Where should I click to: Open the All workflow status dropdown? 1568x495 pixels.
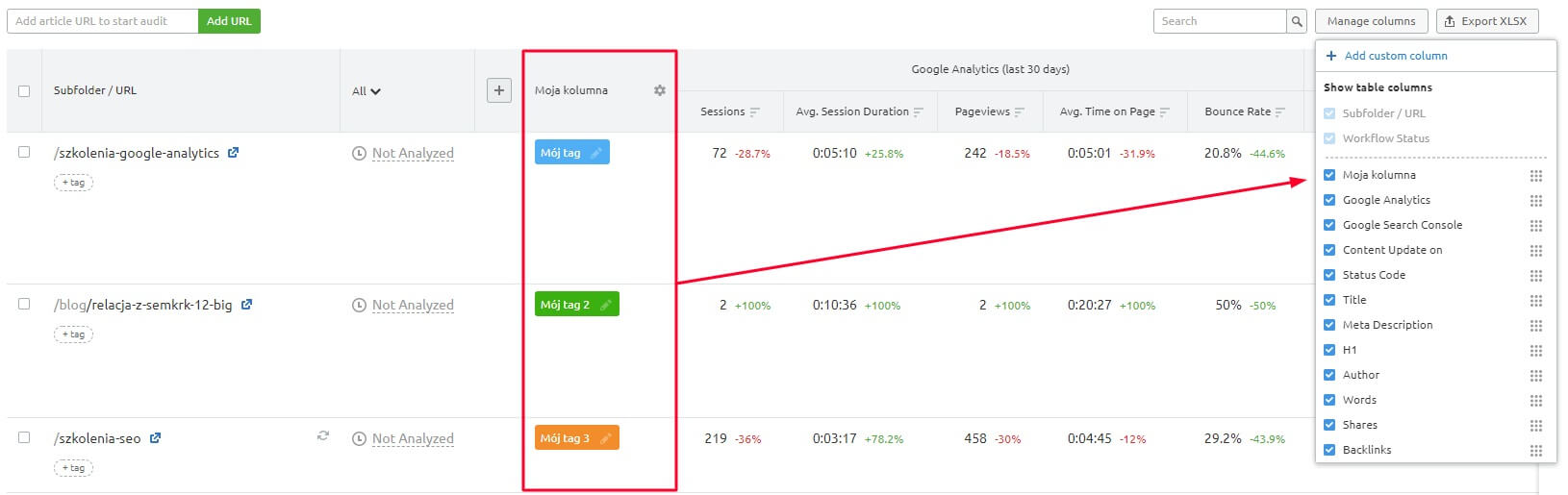pos(366,91)
